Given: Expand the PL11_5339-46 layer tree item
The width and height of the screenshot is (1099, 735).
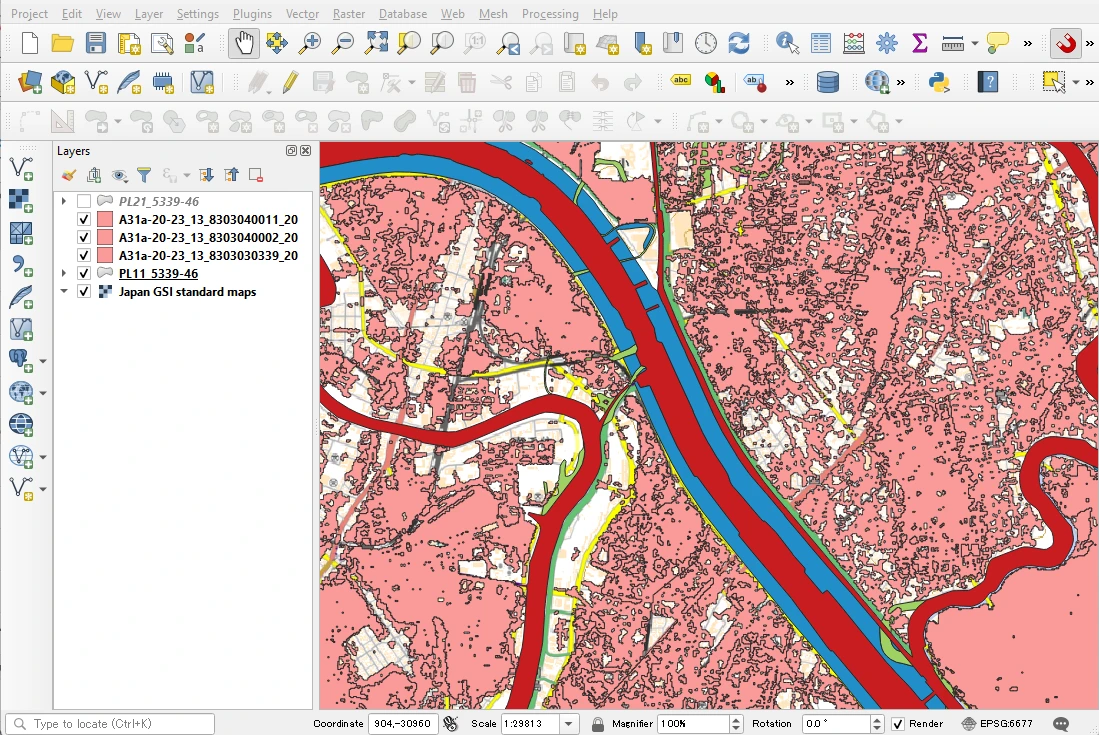Looking at the screenshot, I should [63, 273].
